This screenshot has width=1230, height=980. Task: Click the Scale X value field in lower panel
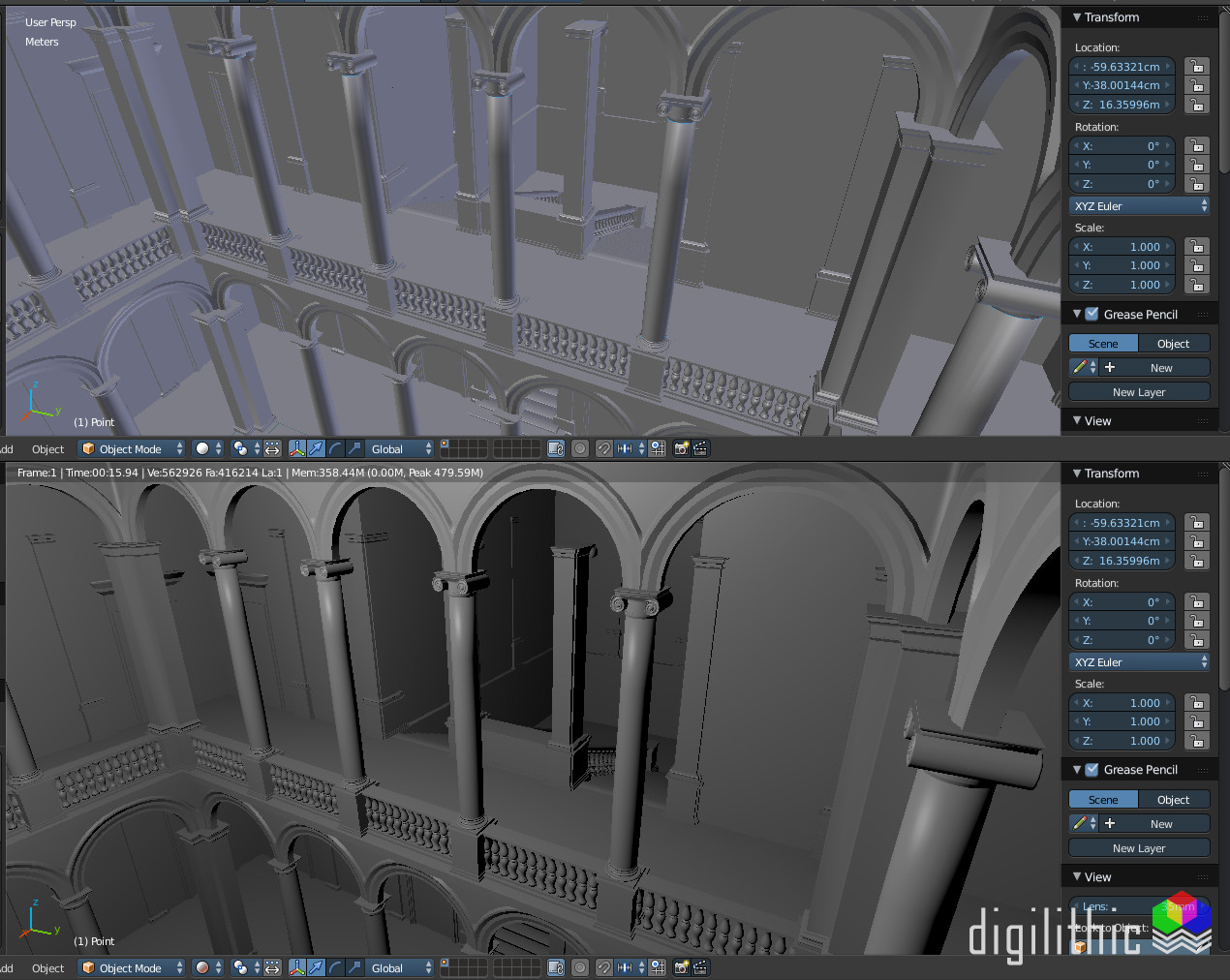pos(1123,703)
